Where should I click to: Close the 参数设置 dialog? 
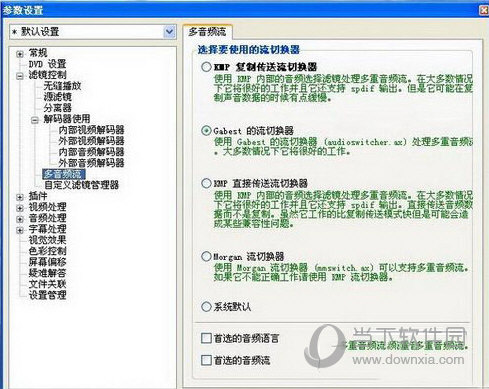484,10
